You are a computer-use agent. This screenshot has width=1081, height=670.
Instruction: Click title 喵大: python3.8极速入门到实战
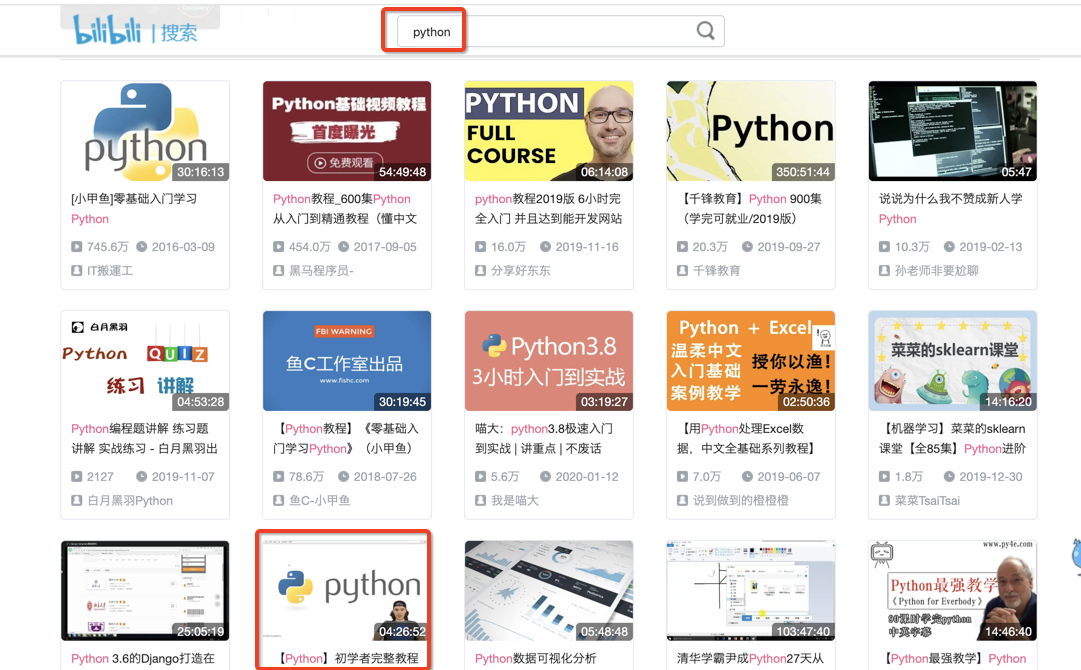click(x=543, y=438)
